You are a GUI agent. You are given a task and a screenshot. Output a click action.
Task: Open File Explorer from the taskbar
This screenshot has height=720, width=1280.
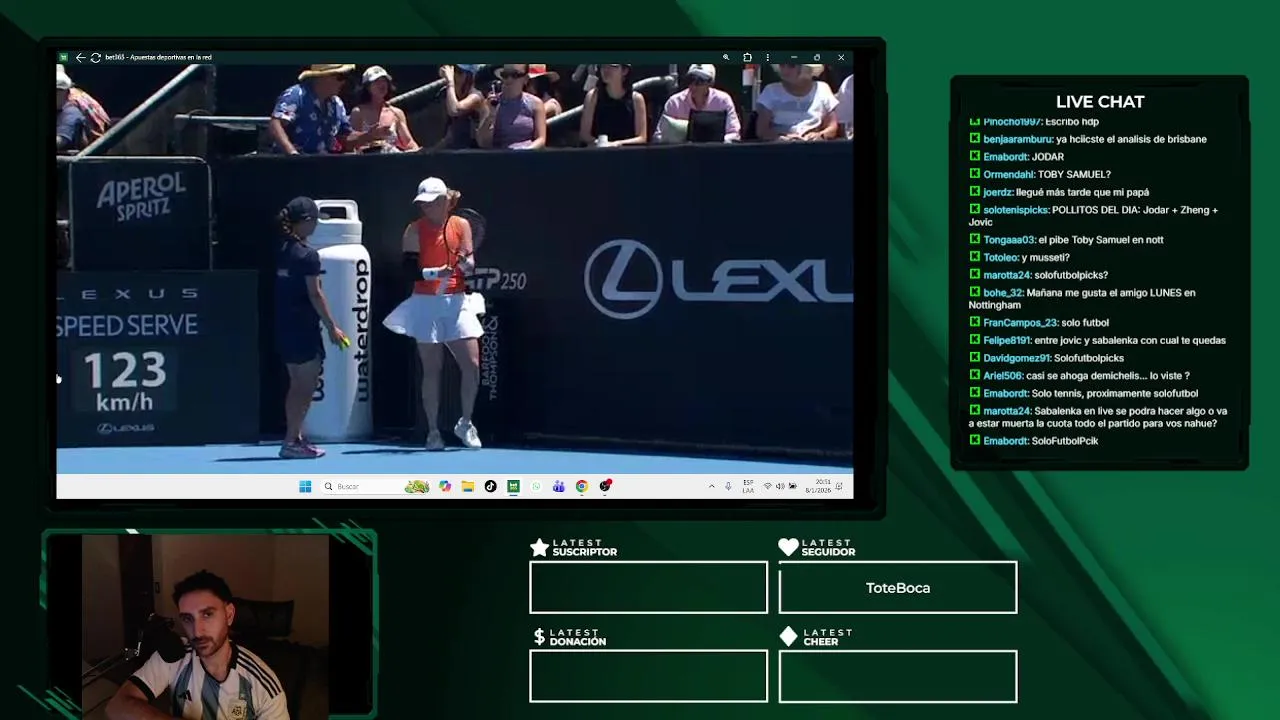click(x=467, y=486)
